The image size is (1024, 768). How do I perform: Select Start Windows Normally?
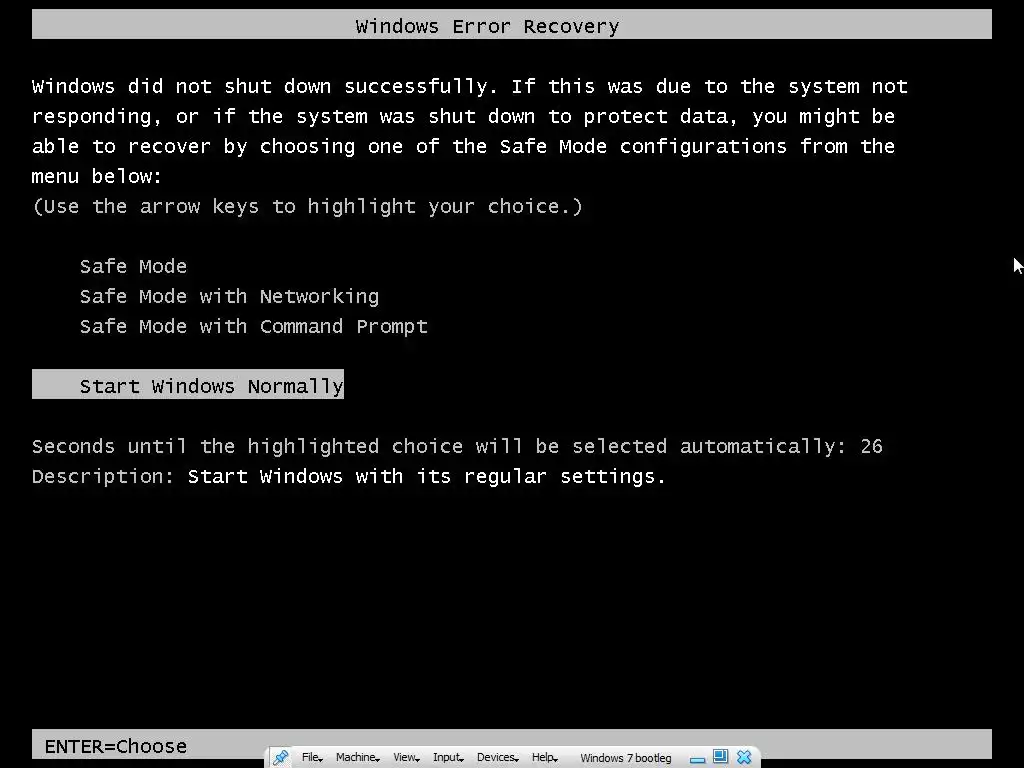tap(188, 384)
